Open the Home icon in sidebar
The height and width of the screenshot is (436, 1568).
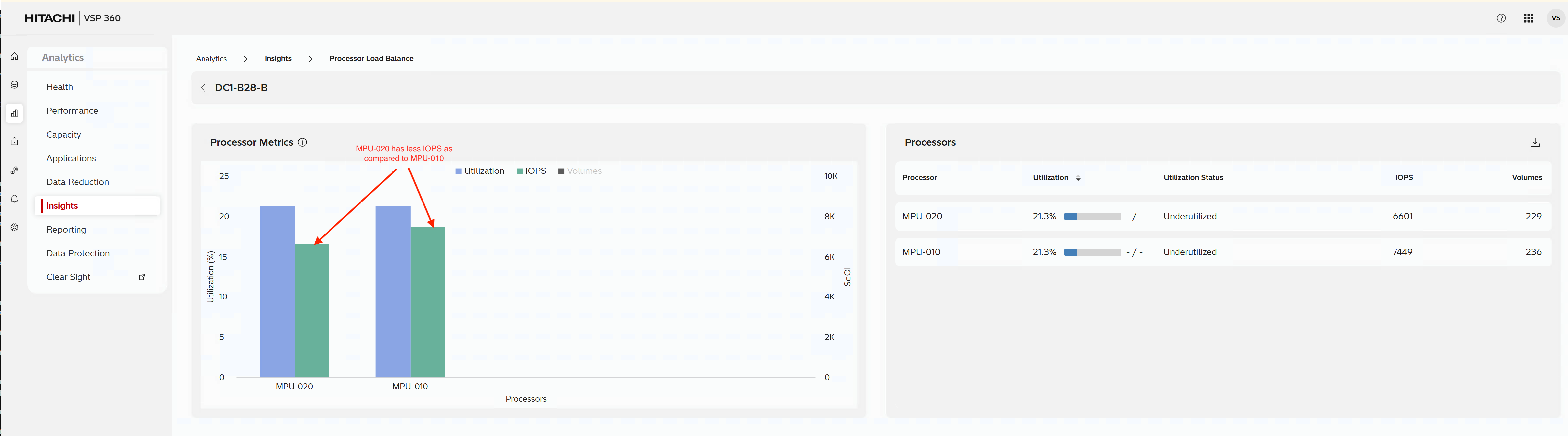pyautogui.click(x=15, y=57)
